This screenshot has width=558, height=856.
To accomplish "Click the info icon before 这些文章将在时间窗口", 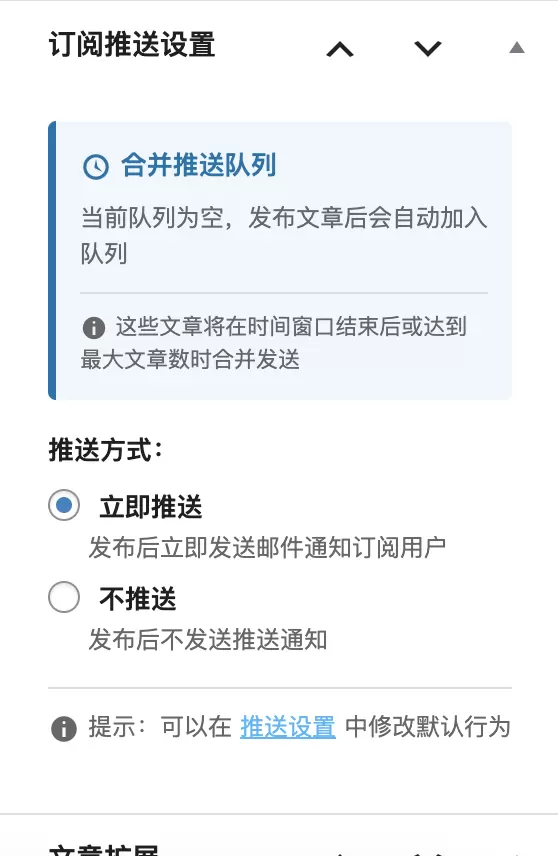I will pos(94,328).
